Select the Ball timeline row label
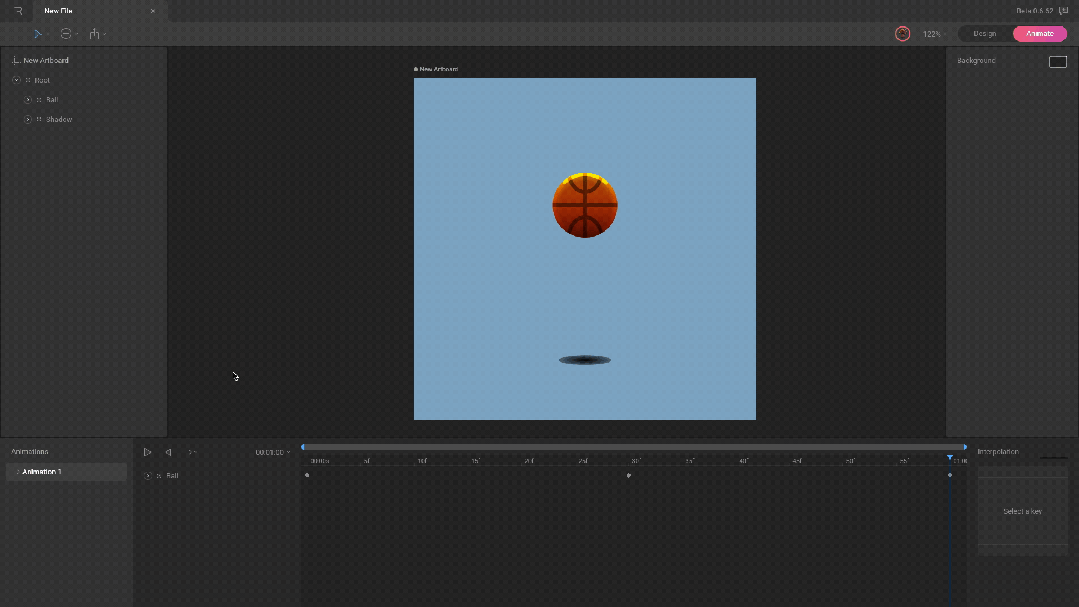1079x607 pixels. pos(172,476)
